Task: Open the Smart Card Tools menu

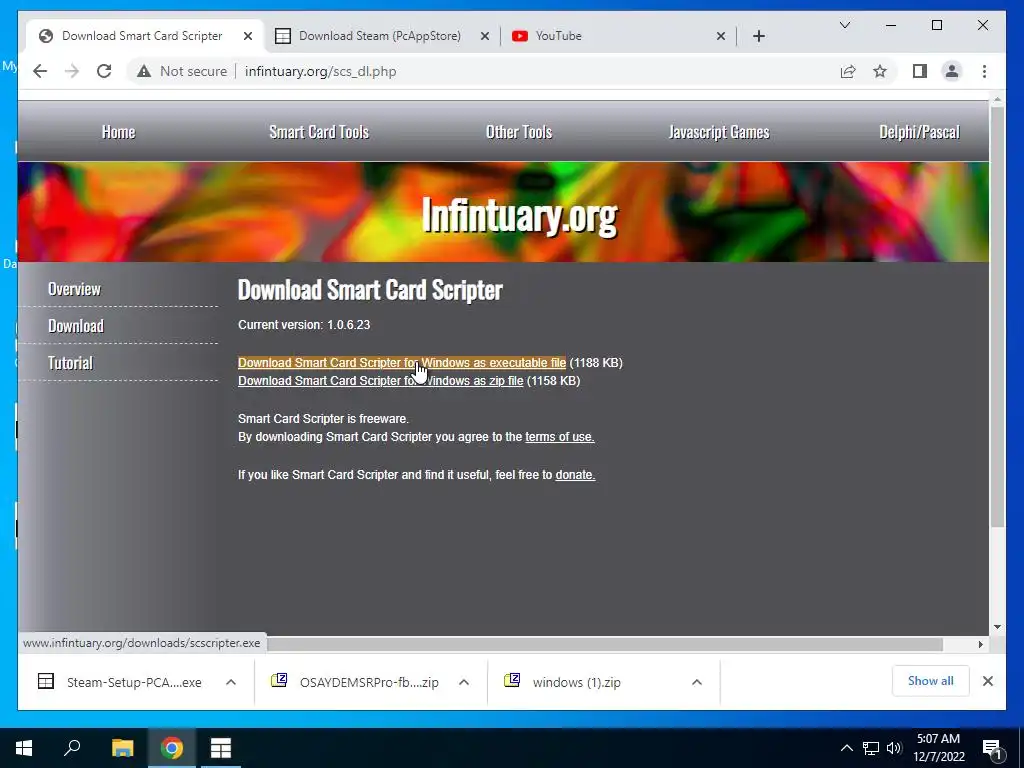Action: tap(319, 132)
